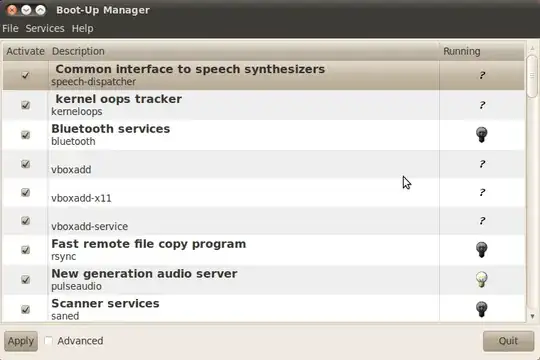Screen dimensions: 540x360
Task: Toggle the Advanced checkbox
Action: click(48, 341)
